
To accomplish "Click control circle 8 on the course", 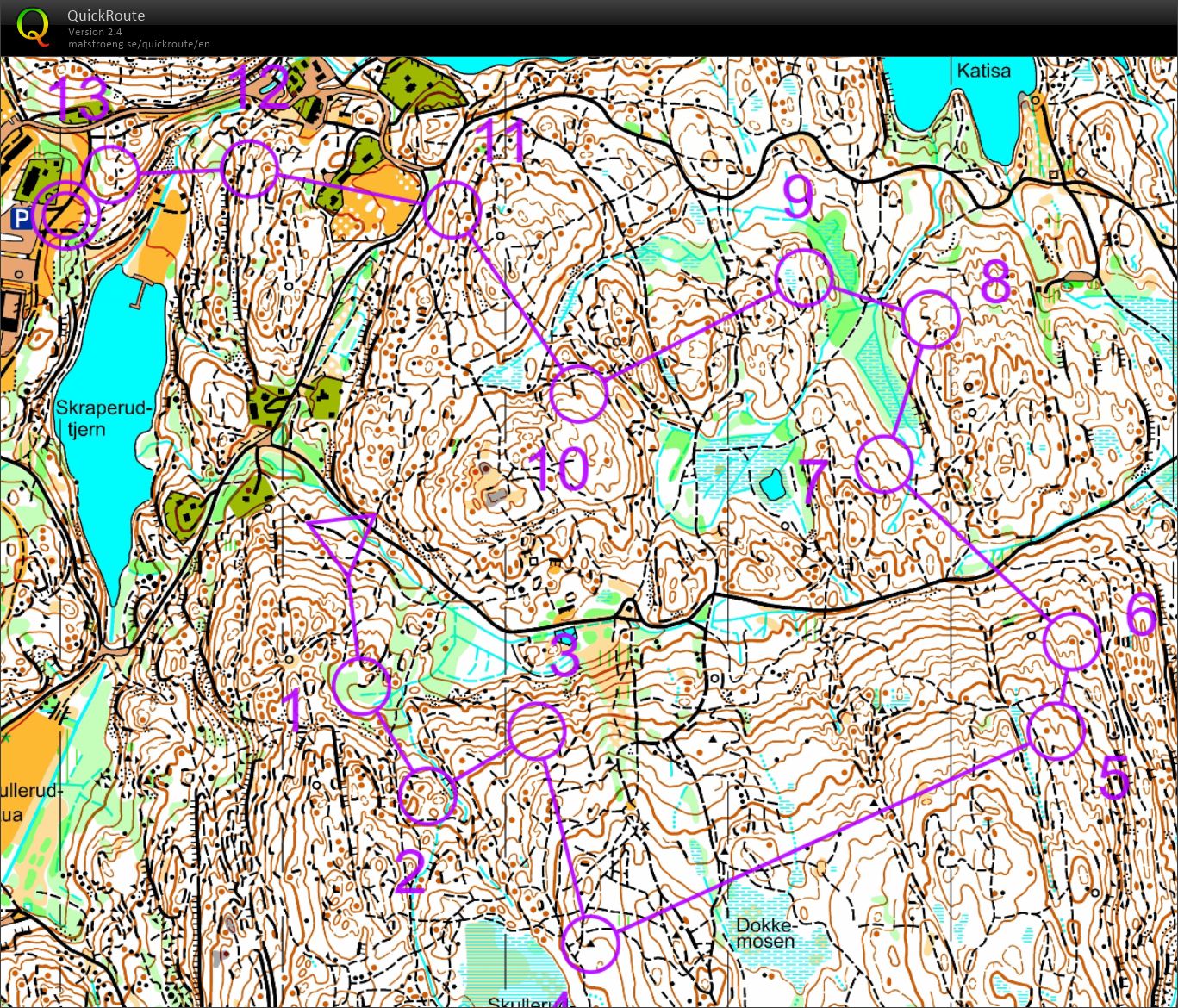I will click(x=932, y=319).
